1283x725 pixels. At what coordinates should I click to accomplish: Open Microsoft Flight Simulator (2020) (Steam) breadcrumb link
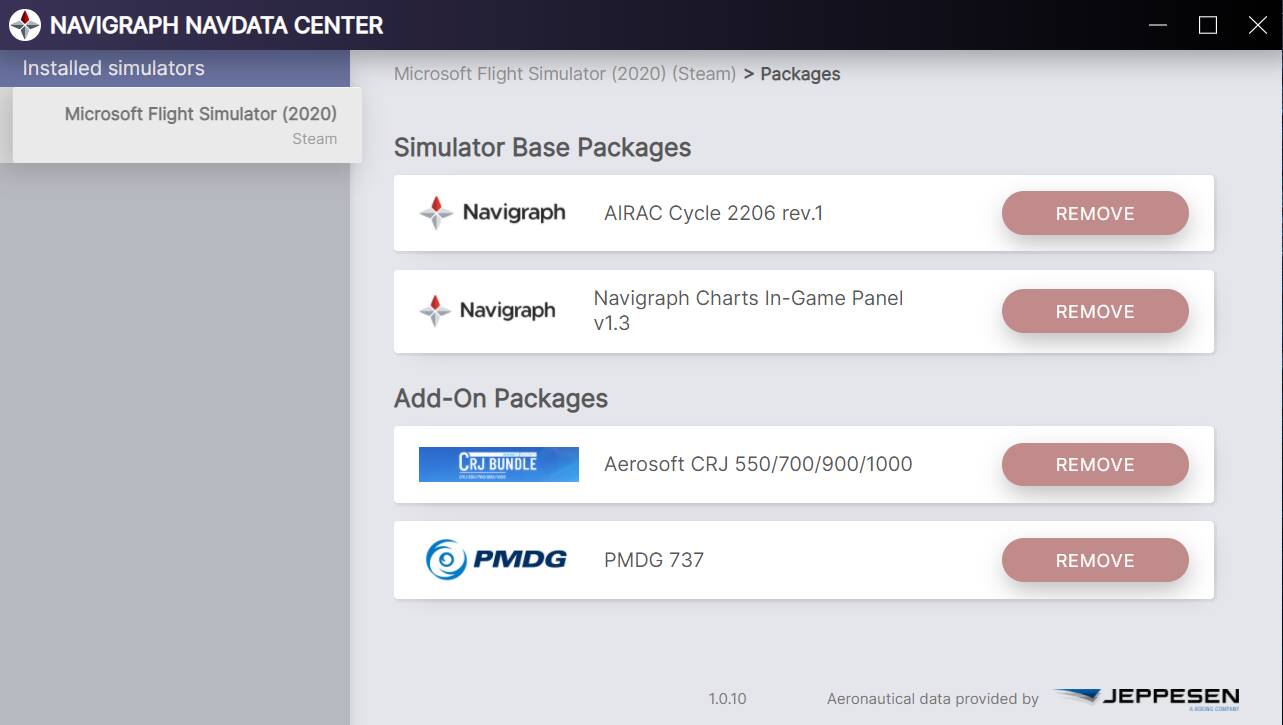[565, 74]
